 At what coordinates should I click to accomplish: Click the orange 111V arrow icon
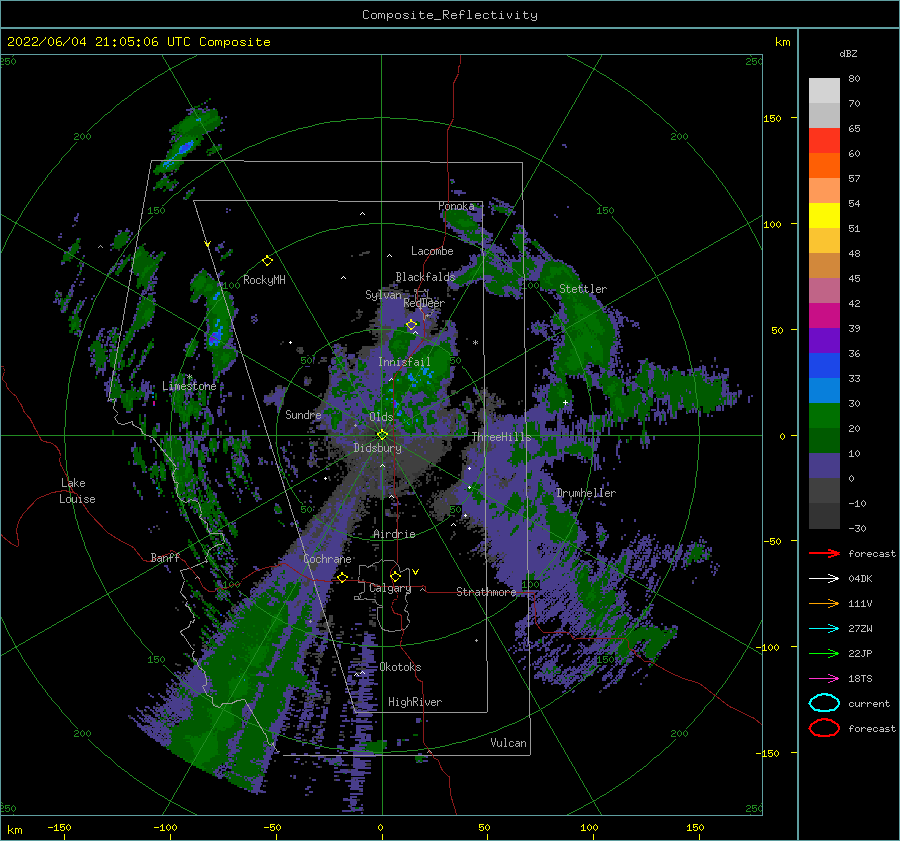(824, 603)
